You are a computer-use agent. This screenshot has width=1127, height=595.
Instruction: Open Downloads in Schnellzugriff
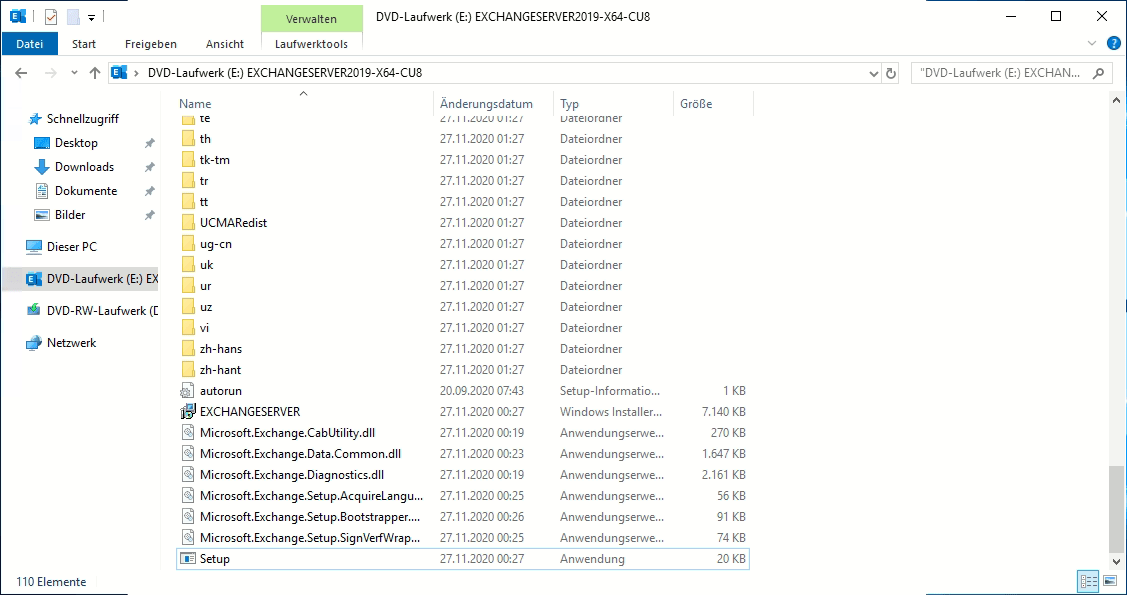tap(84, 167)
